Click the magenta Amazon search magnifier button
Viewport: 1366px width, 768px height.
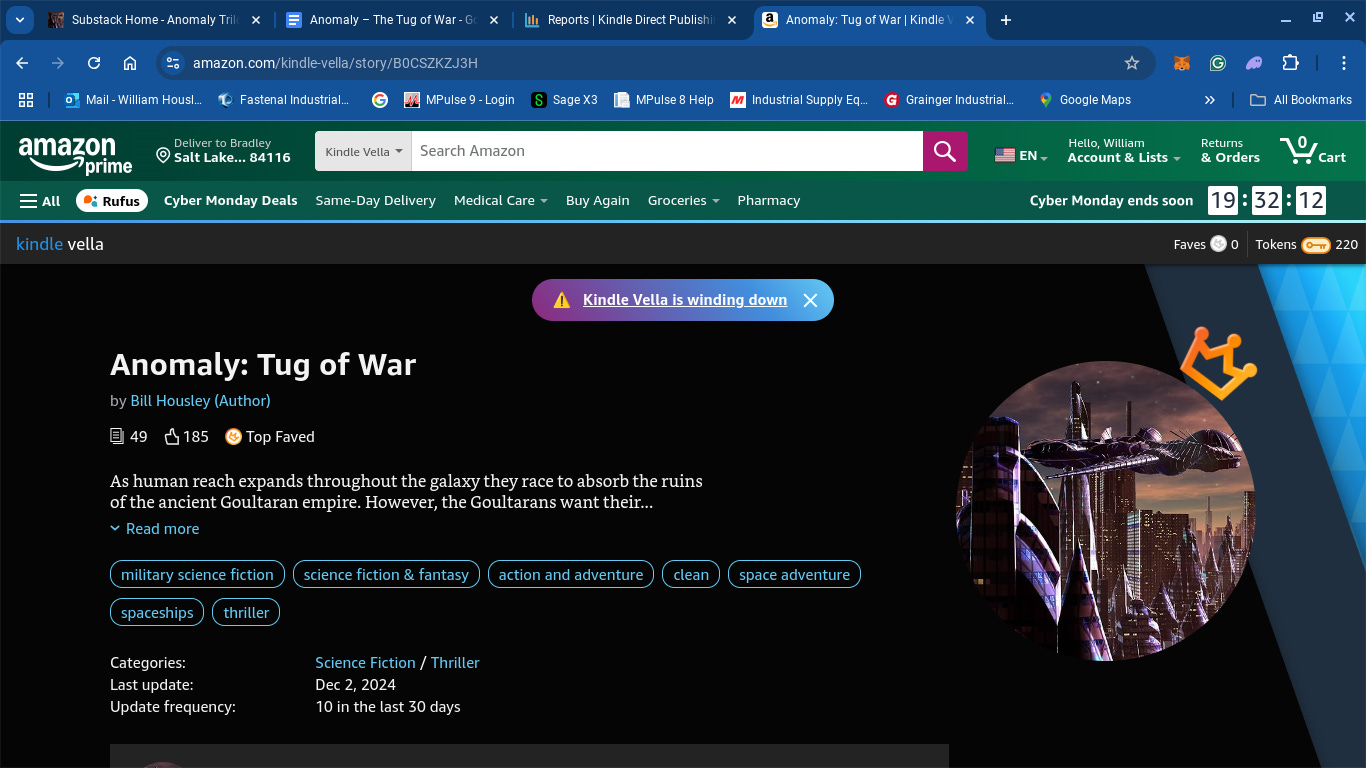945,151
